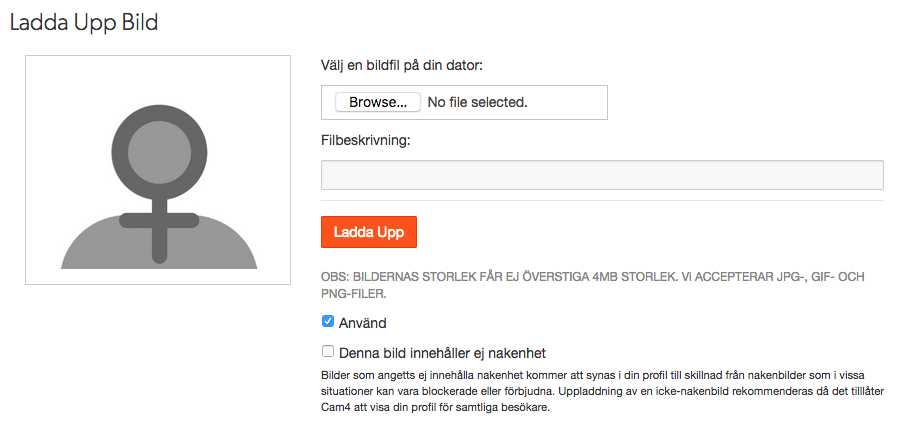
Task: Check the "innehåller ej nakenhet" checkbox
Action: [x=328, y=351]
